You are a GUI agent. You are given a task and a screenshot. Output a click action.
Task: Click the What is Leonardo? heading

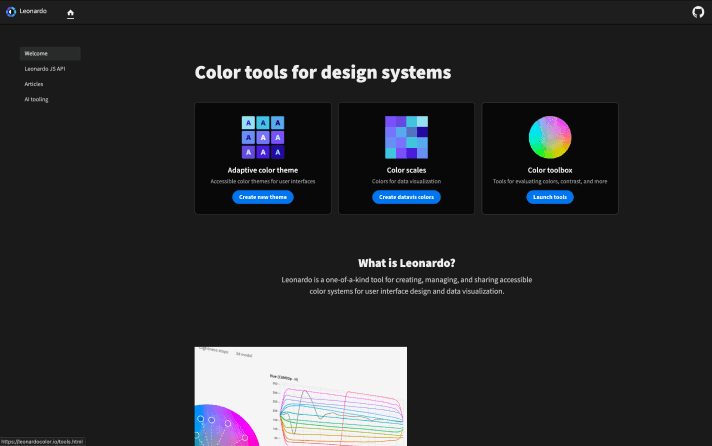click(406, 263)
